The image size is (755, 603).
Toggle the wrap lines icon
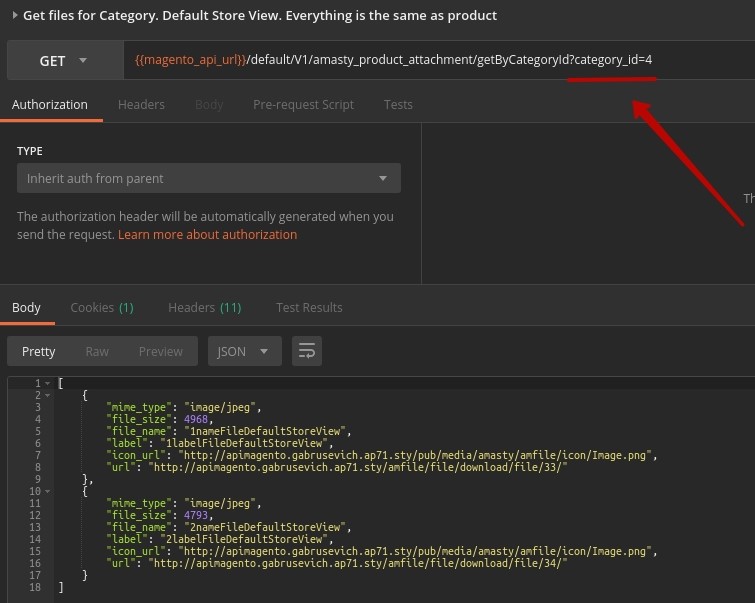pyautogui.click(x=306, y=352)
